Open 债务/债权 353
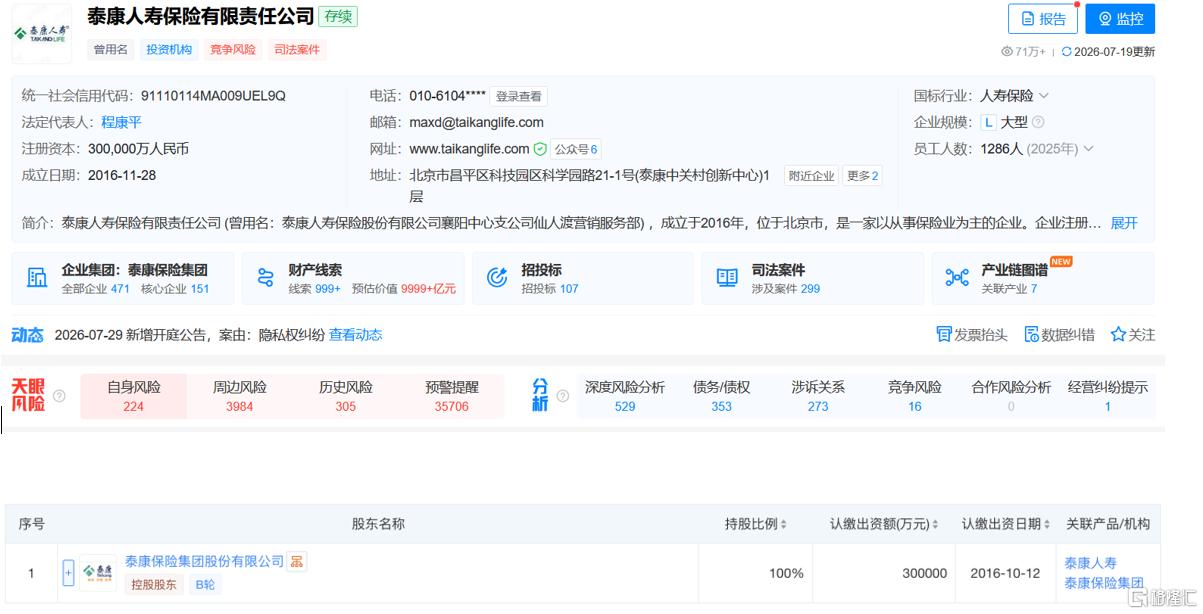1203x614 pixels. (722, 396)
